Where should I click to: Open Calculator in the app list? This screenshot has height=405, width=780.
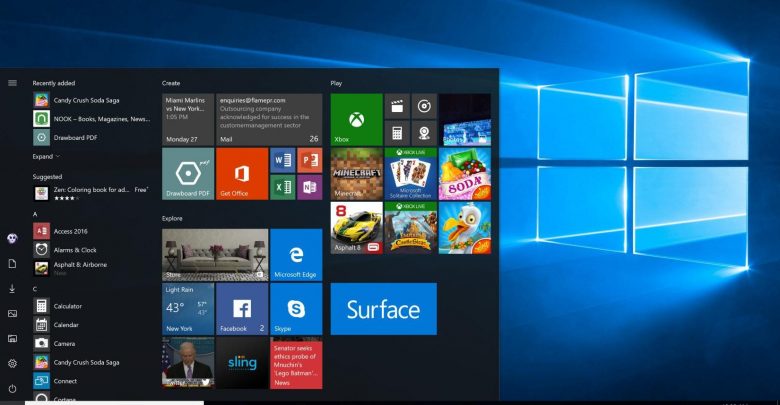click(x=91, y=306)
